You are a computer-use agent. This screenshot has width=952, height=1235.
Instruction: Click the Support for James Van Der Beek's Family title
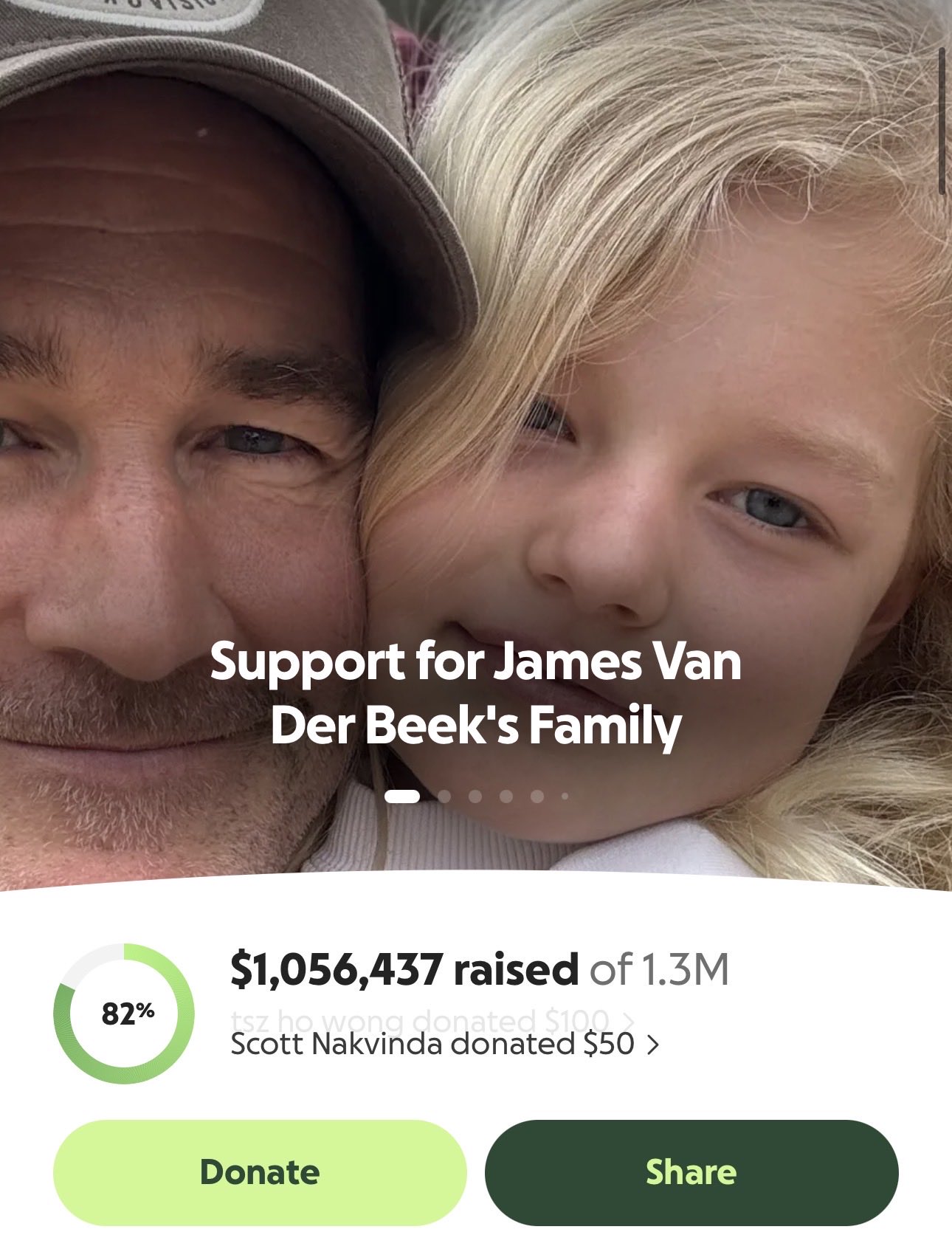[x=476, y=692]
